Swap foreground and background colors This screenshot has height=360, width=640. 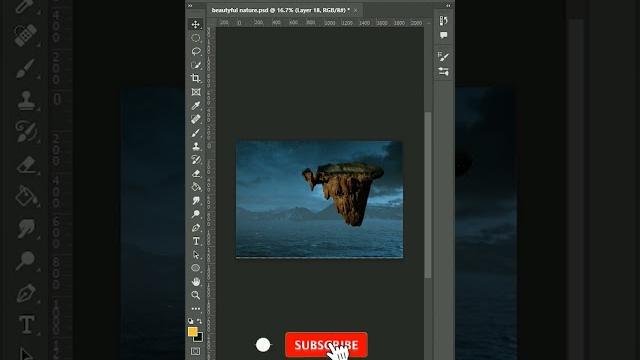tap(200, 321)
